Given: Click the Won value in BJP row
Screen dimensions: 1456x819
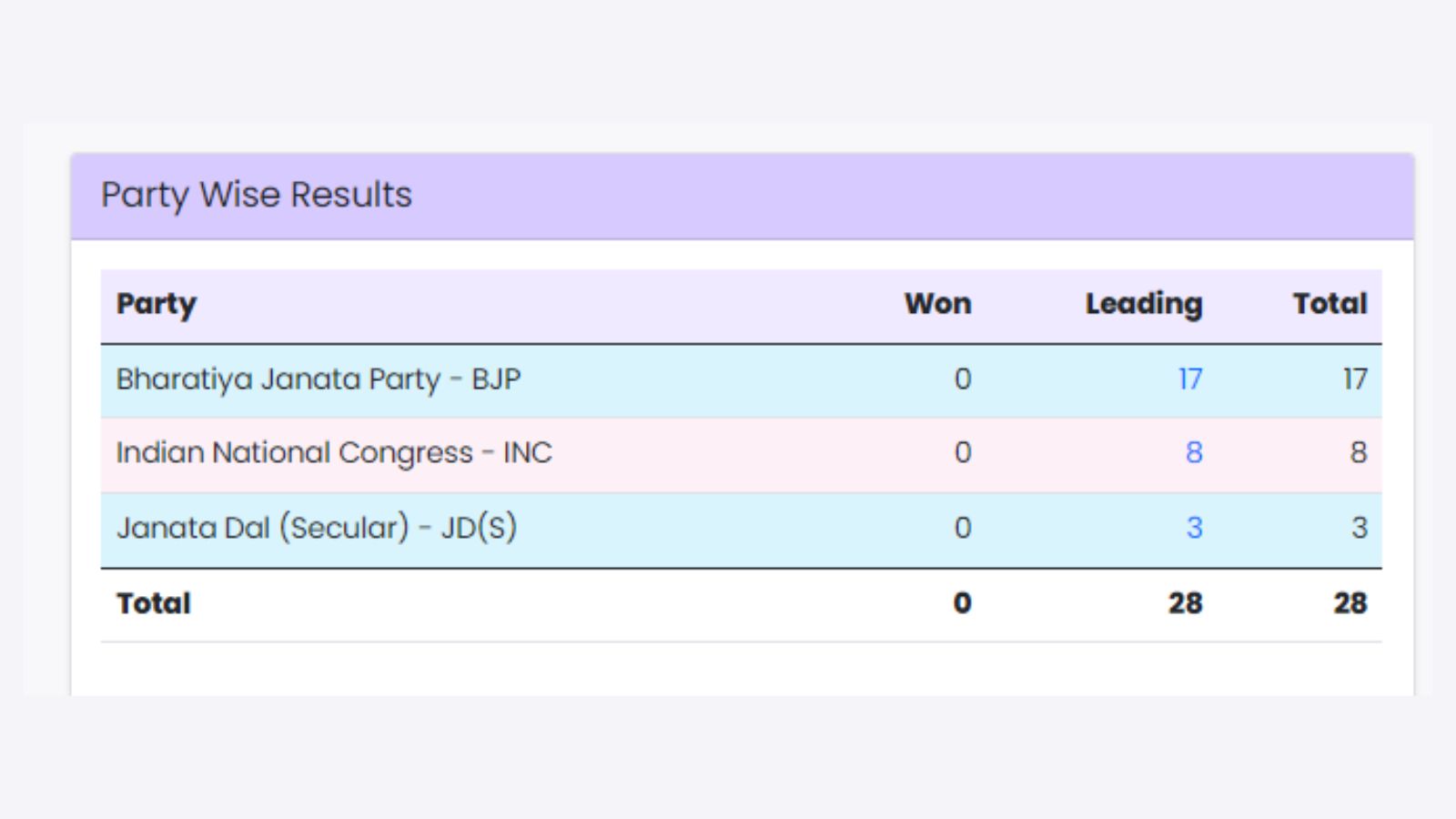Looking at the screenshot, I should 962,379.
